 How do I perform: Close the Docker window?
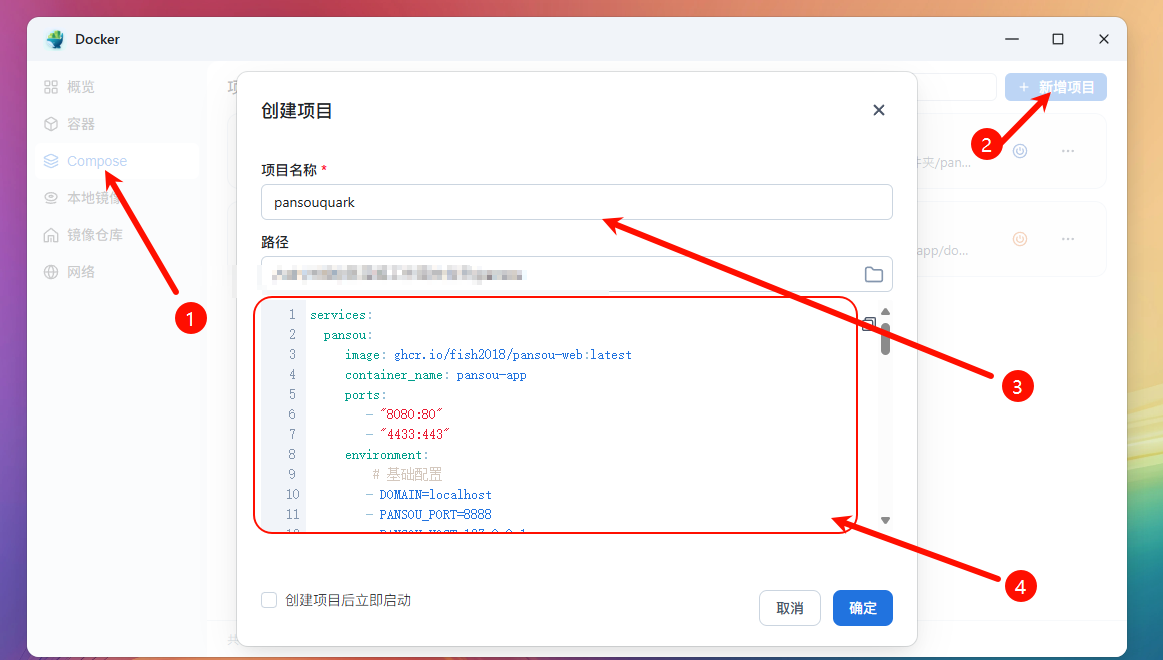point(1104,39)
